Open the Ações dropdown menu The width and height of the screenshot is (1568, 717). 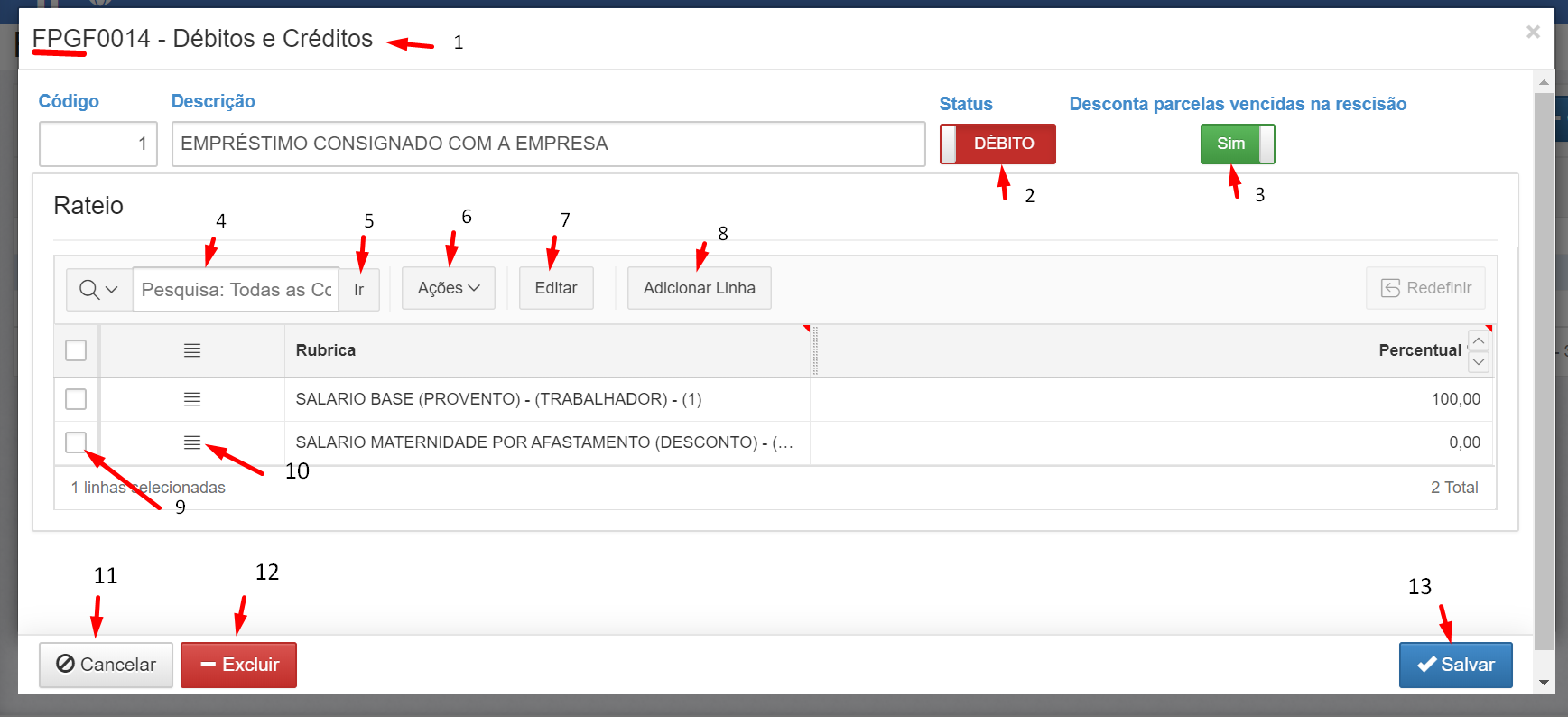click(449, 288)
